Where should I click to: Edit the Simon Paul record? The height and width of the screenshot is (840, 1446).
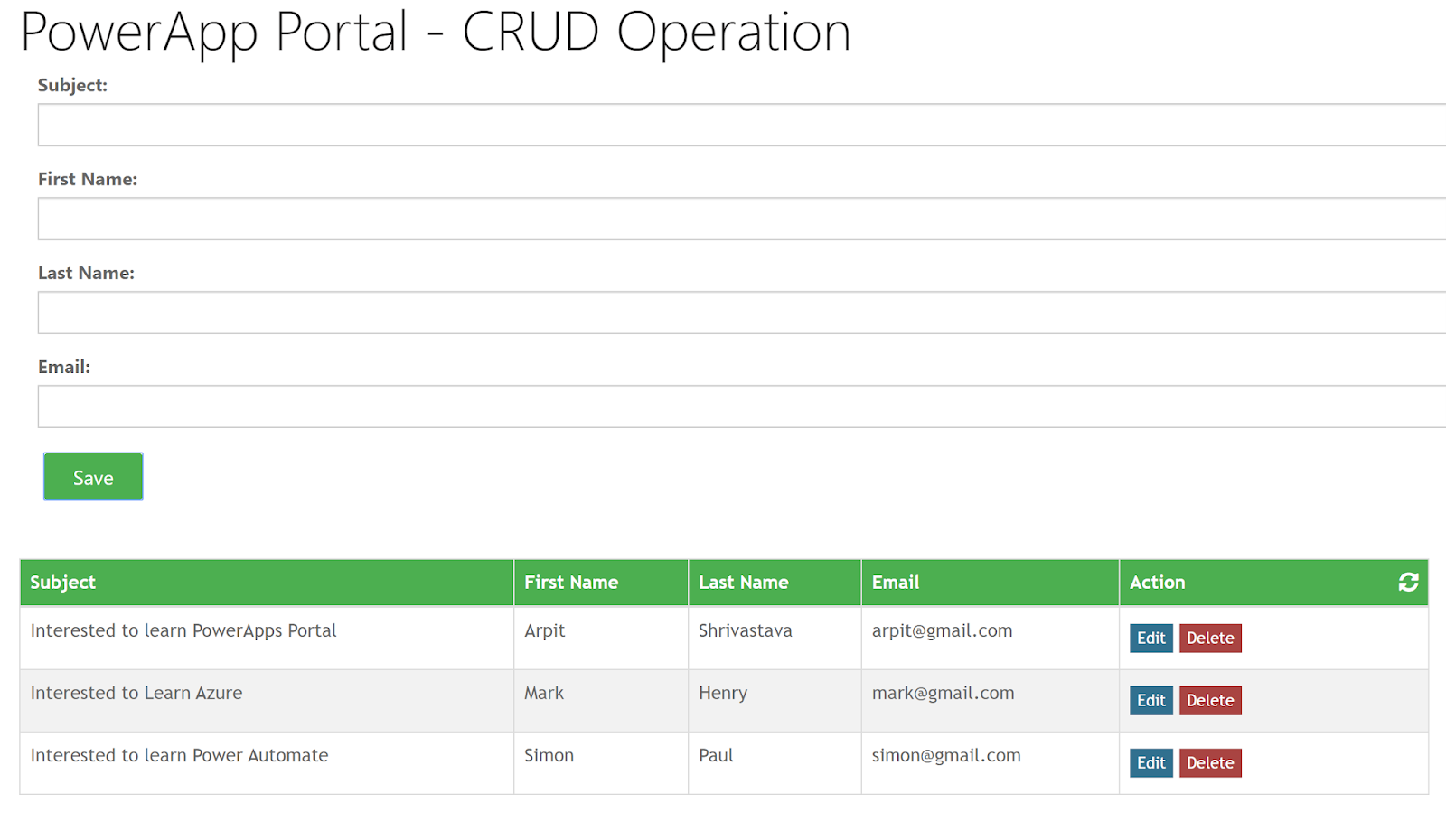point(1151,762)
